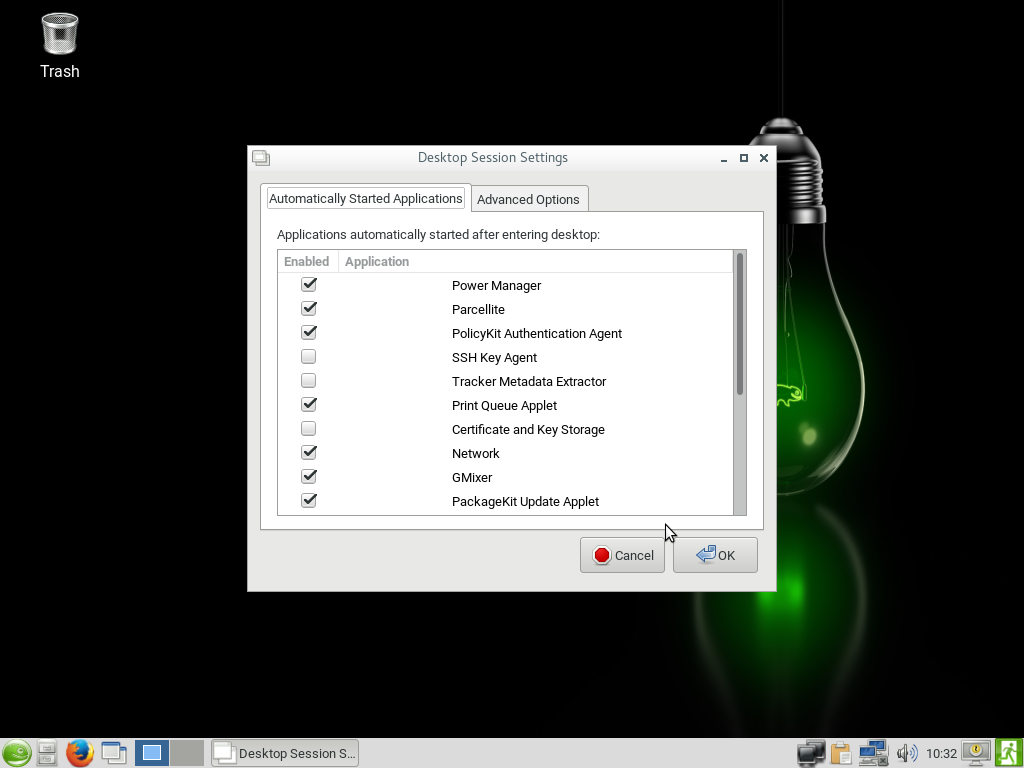Click the network tray icon
Screen dimensions: 1024x768
(873, 753)
